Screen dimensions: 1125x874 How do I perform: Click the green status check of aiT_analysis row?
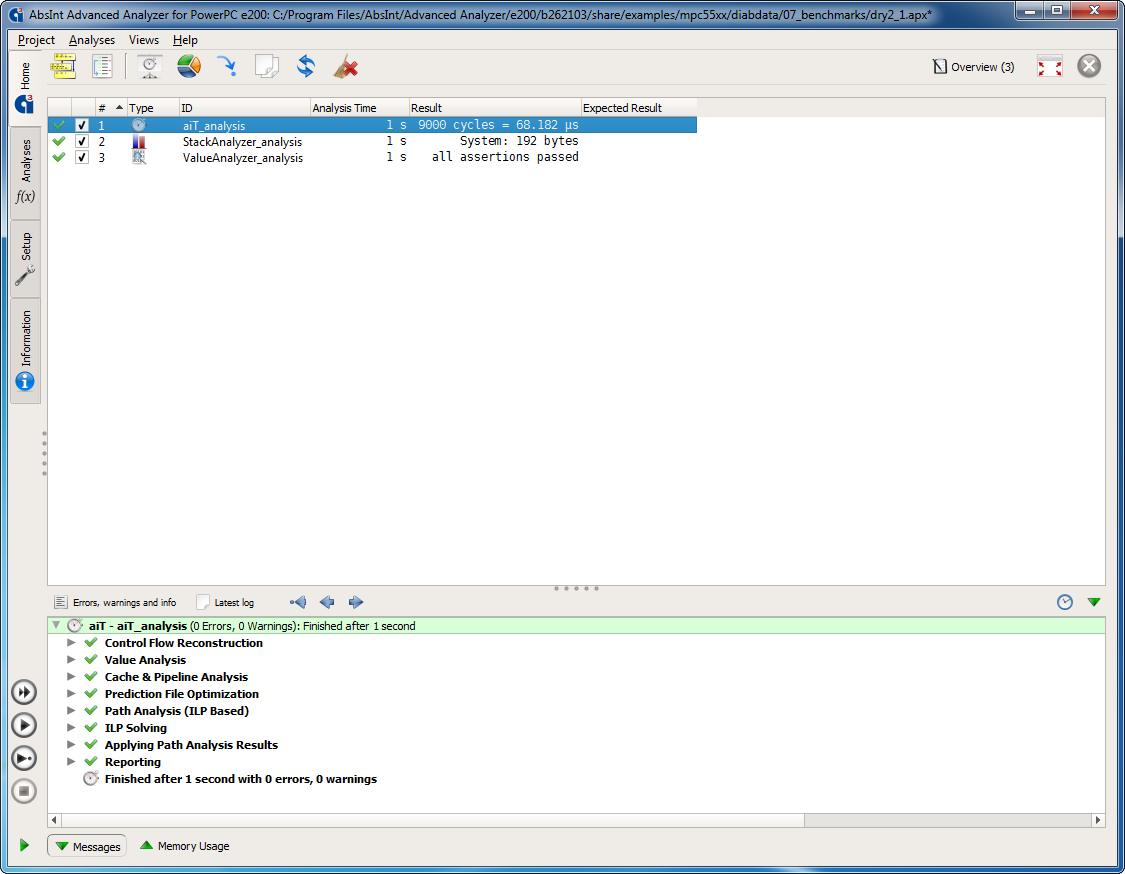pos(59,125)
